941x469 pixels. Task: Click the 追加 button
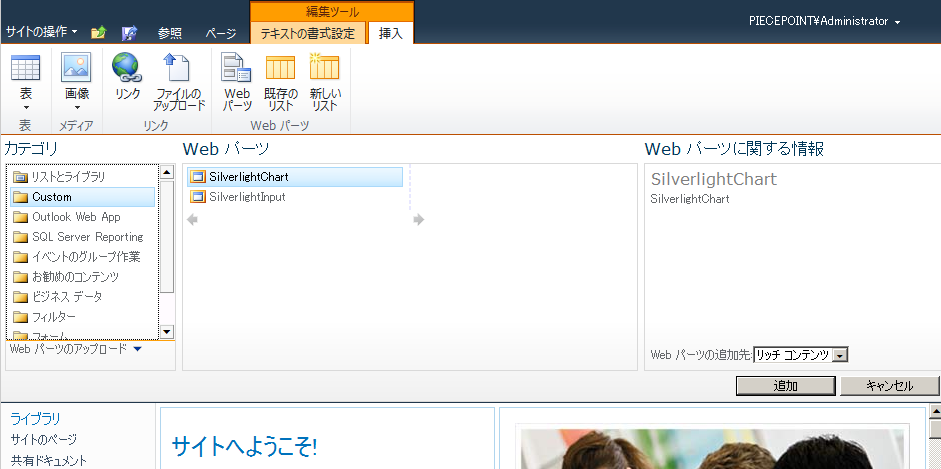(x=786, y=386)
